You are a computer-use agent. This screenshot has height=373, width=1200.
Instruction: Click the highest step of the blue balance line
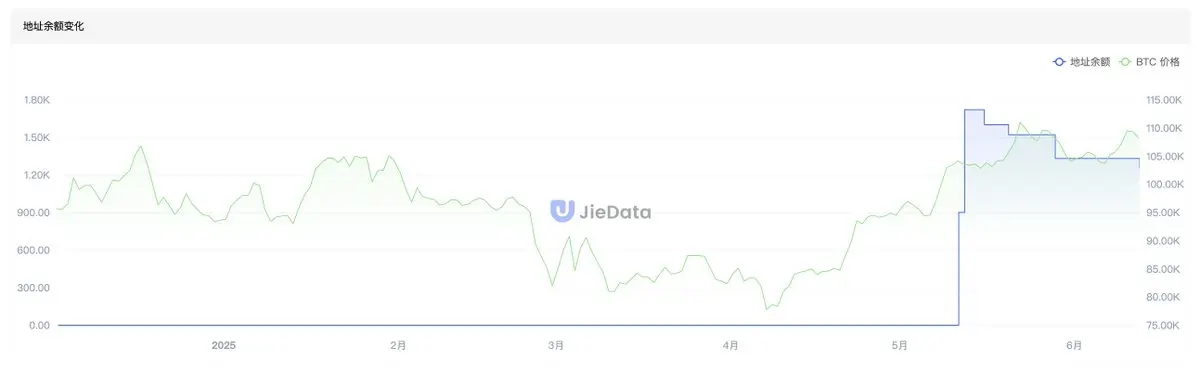pos(974,110)
